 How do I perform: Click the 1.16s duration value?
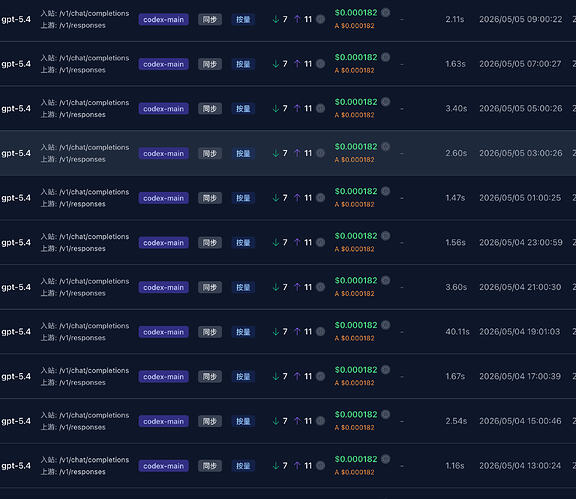tap(455, 466)
